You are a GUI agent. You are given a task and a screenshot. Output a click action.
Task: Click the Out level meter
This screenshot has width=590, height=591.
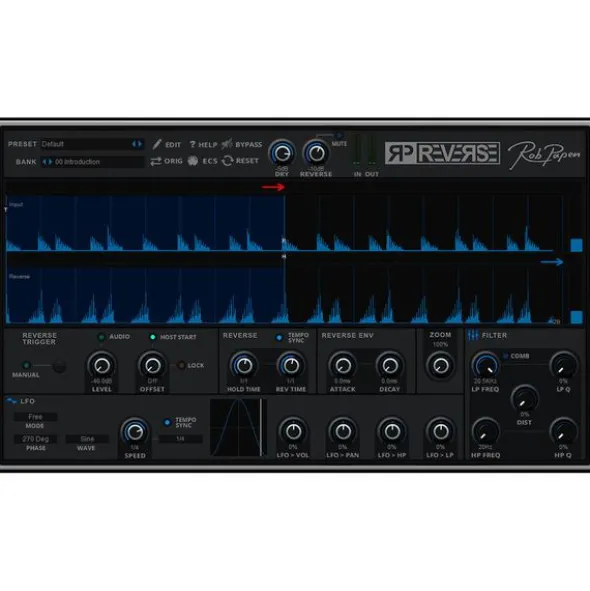click(x=372, y=150)
